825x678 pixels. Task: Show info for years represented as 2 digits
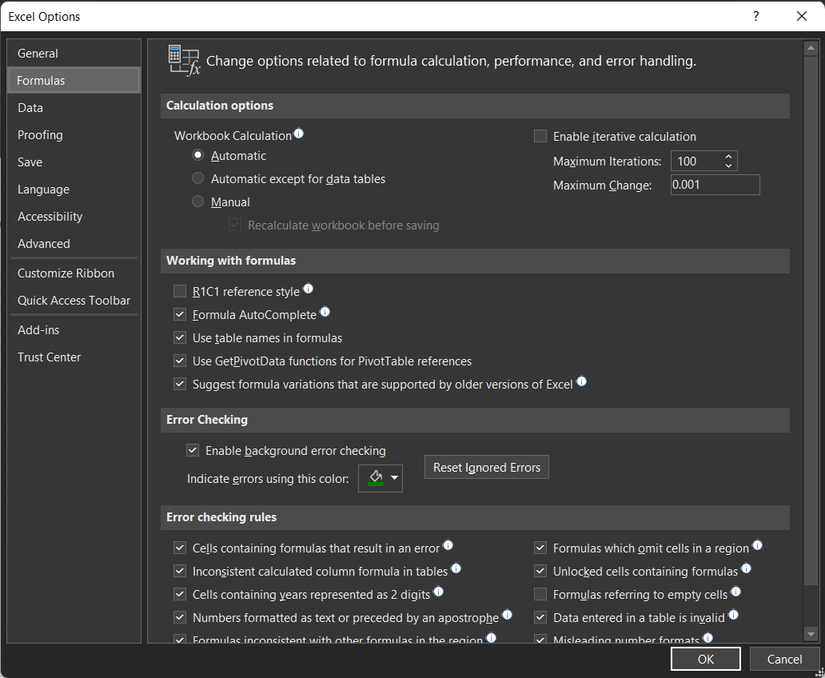tap(438, 592)
